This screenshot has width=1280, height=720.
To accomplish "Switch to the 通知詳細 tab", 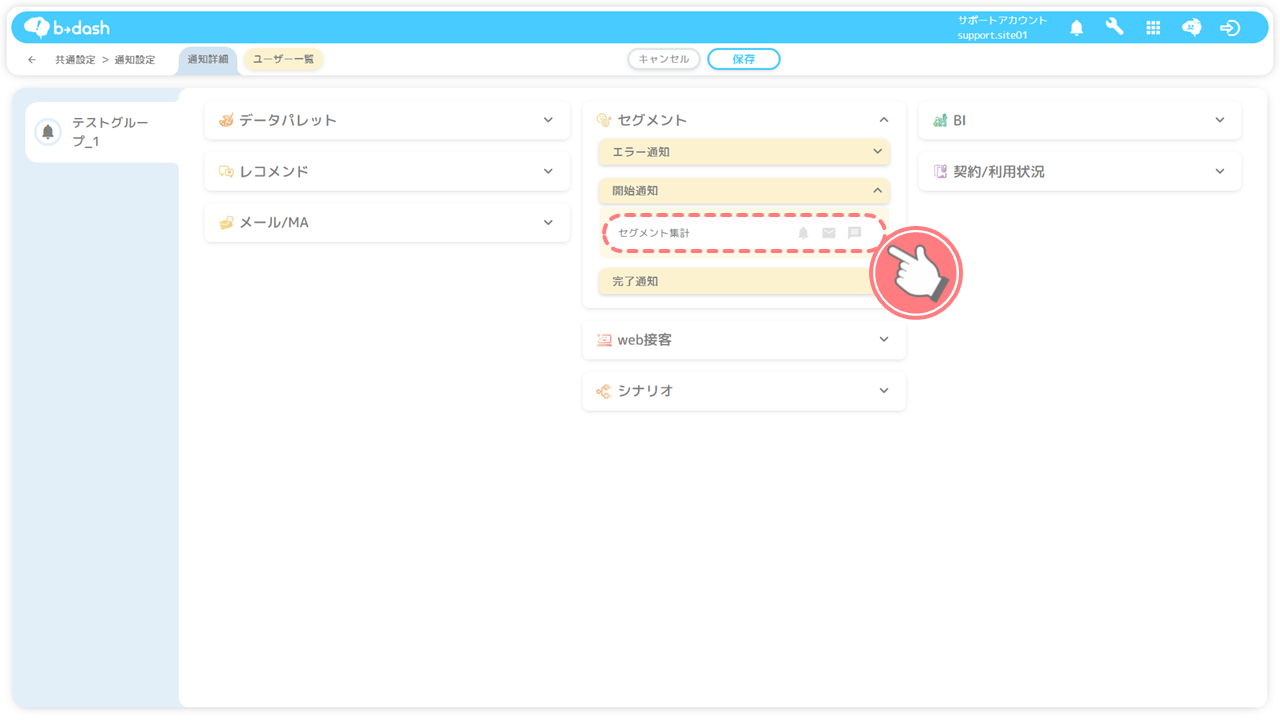I will (x=208, y=60).
